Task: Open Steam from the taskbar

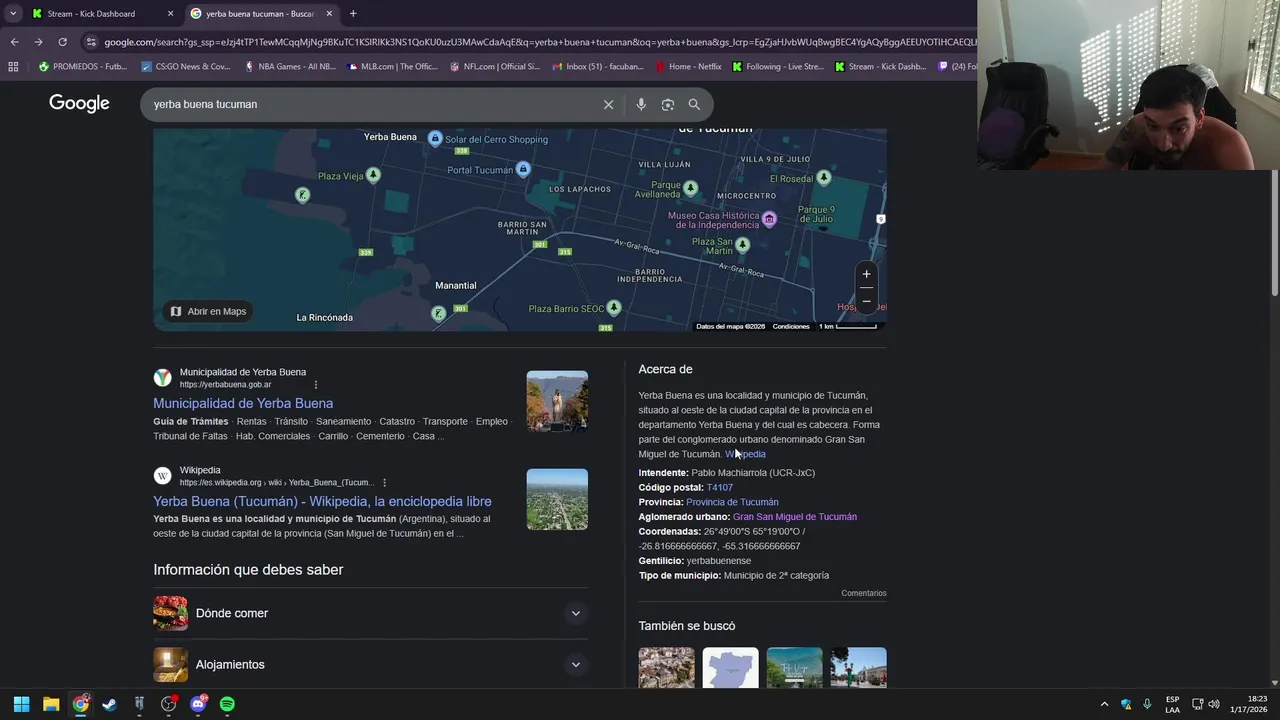Action: [110, 704]
